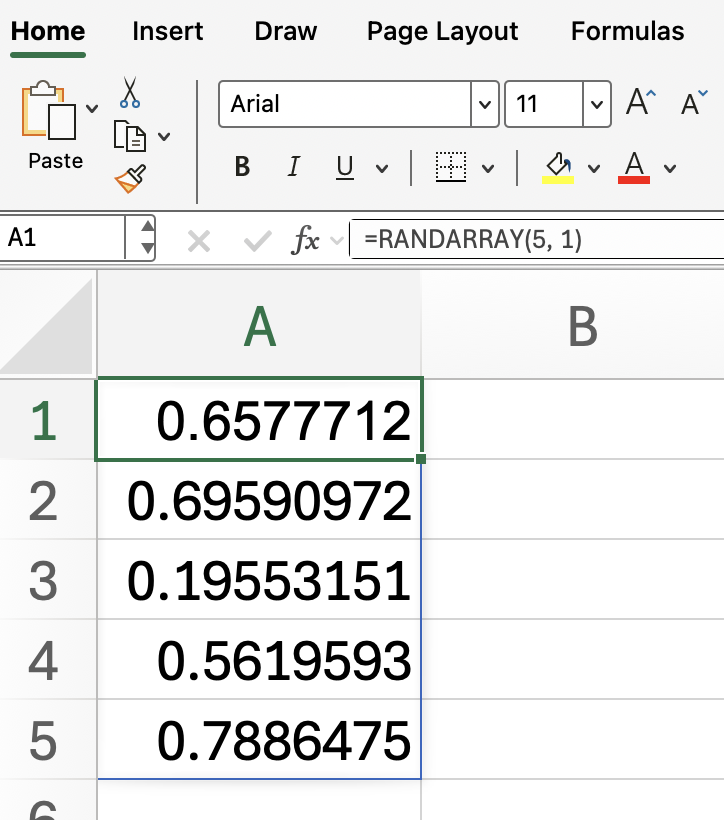
Task: Click the Paste clipboard icon
Action: tap(50, 113)
